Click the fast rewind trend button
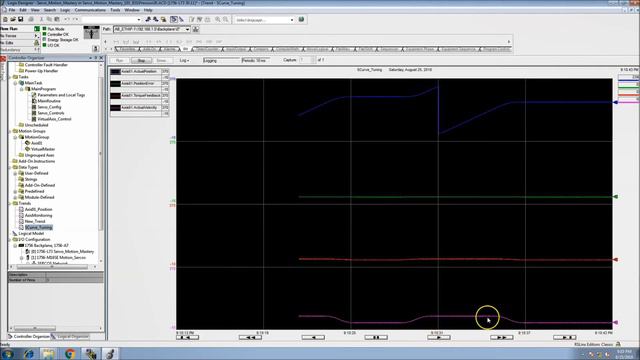 click(250, 338)
